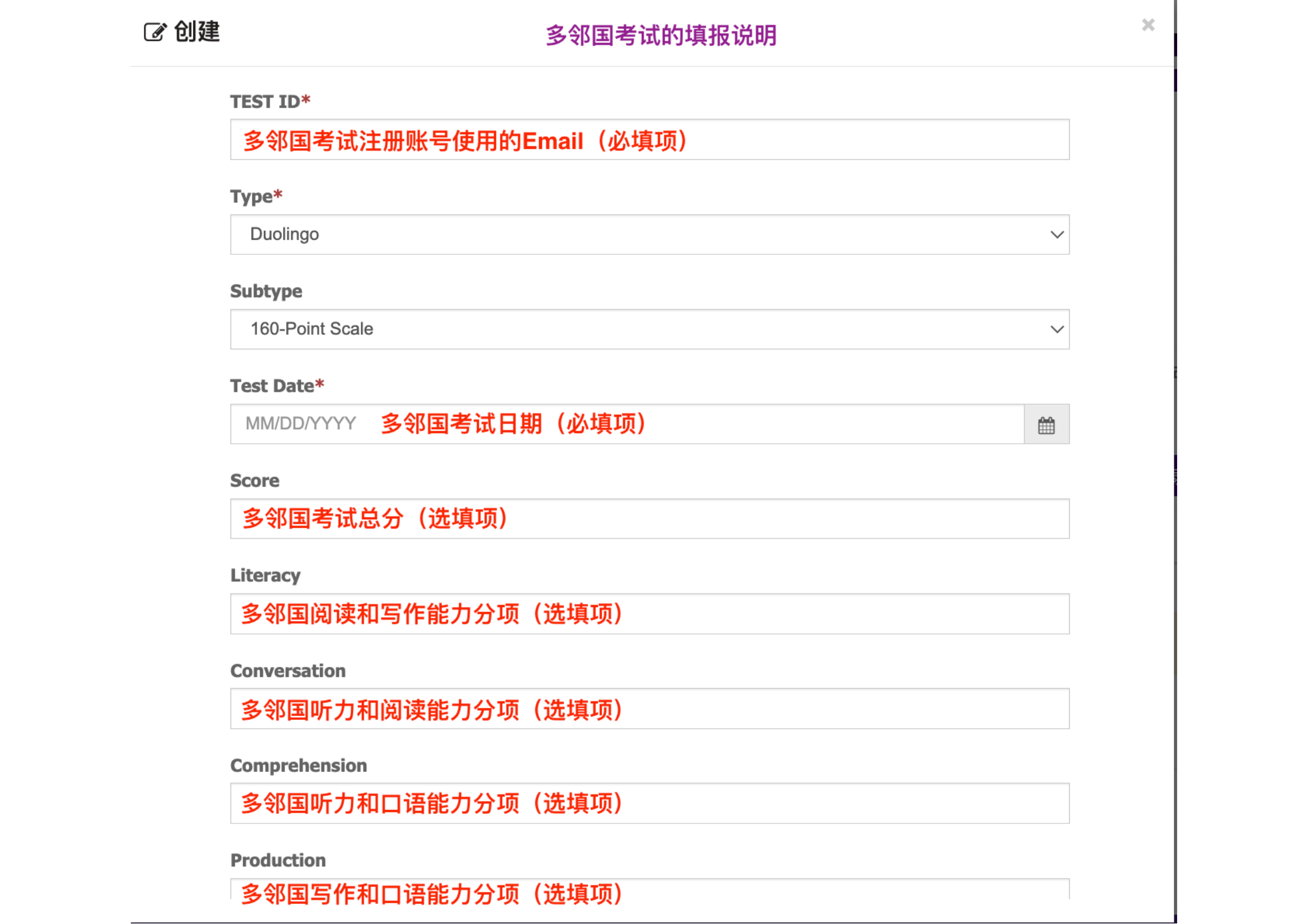
Task: Open the Type dropdown showing Duolingo
Action: click(x=649, y=235)
